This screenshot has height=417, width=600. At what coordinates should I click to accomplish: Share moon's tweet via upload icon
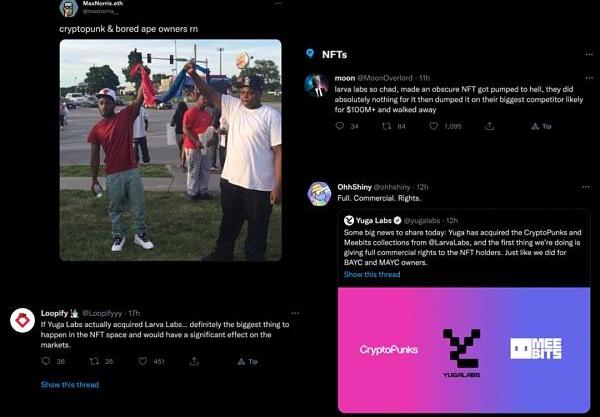coord(489,126)
